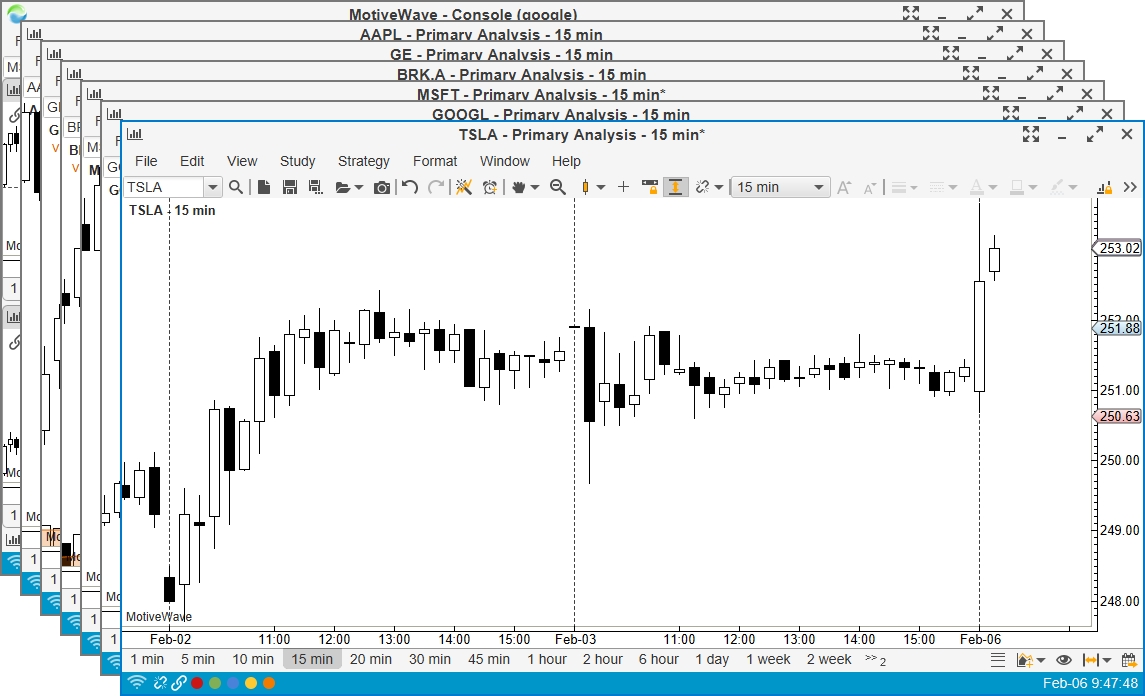Screen dimensions: 1145x696
Task: Click the calendar go-to-date icon
Action: [x=1129, y=660]
